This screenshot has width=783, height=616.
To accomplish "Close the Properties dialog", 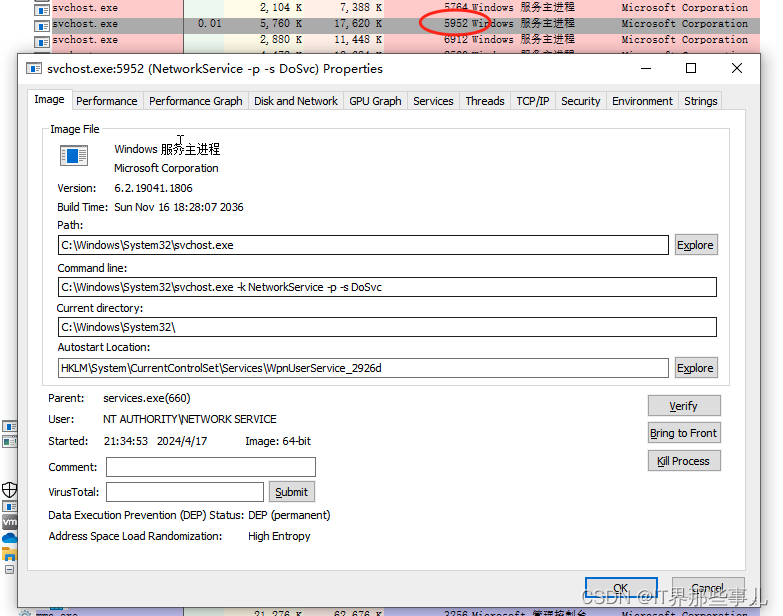I will (x=737, y=68).
